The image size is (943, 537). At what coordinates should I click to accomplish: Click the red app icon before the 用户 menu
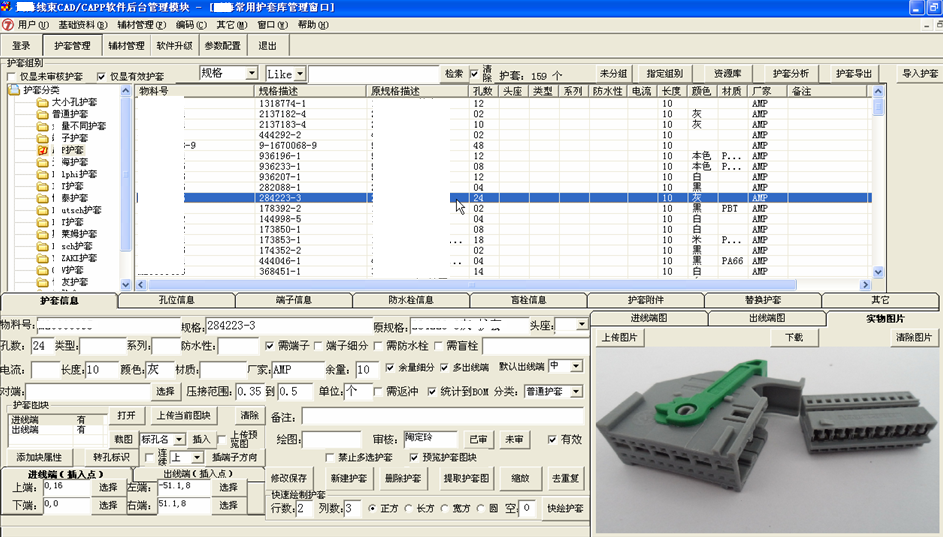(x=8, y=25)
